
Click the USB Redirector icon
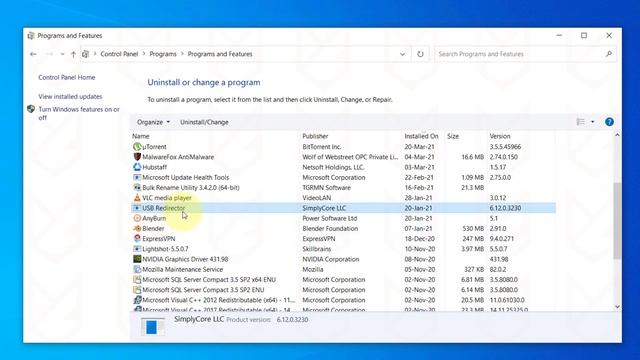(137, 208)
